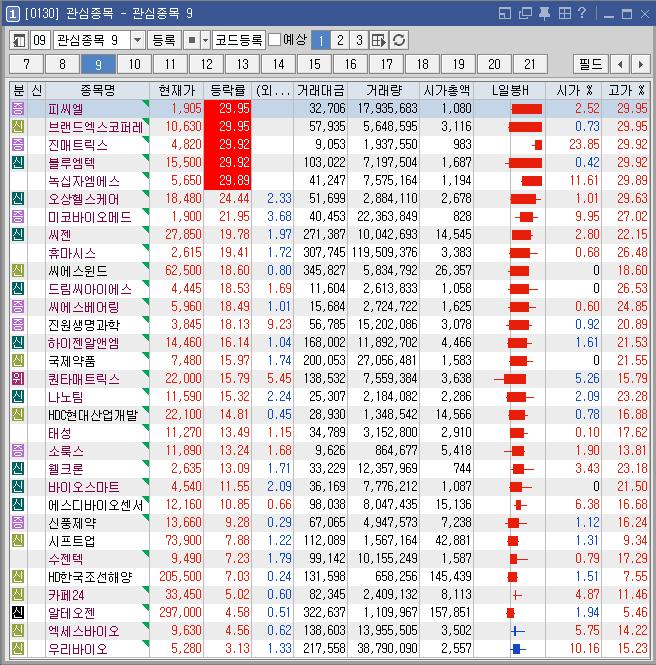
Task: Click the 코드등록 button
Action: pyautogui.click(x=239, y=40)
